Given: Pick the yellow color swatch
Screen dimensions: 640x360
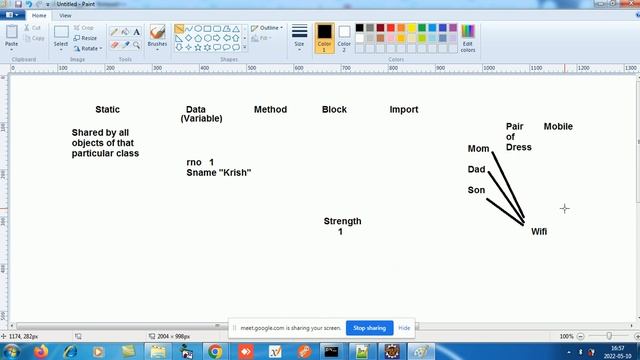Looking at the screenshot, I should click(411, 28).
